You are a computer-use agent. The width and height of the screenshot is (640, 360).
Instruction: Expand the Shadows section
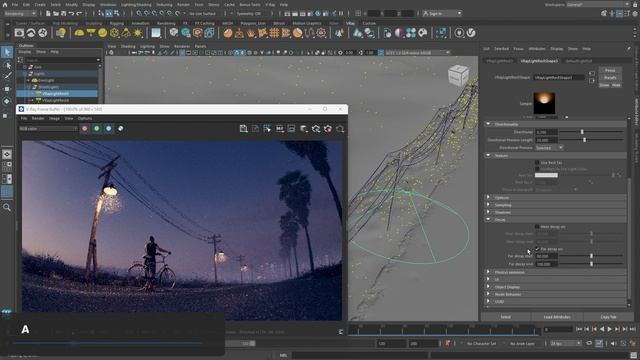556,212
